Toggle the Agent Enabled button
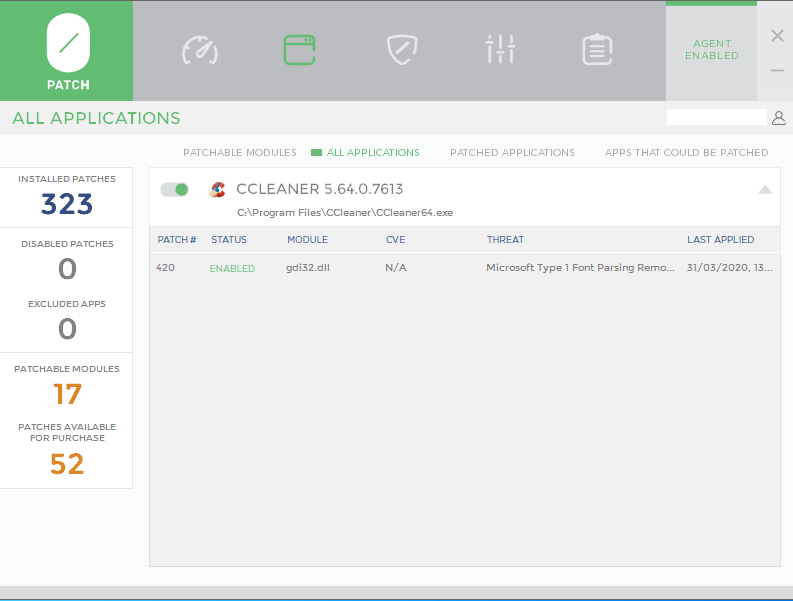The width and height of the screenshot is (793, 601). click(x=712, y=50)
